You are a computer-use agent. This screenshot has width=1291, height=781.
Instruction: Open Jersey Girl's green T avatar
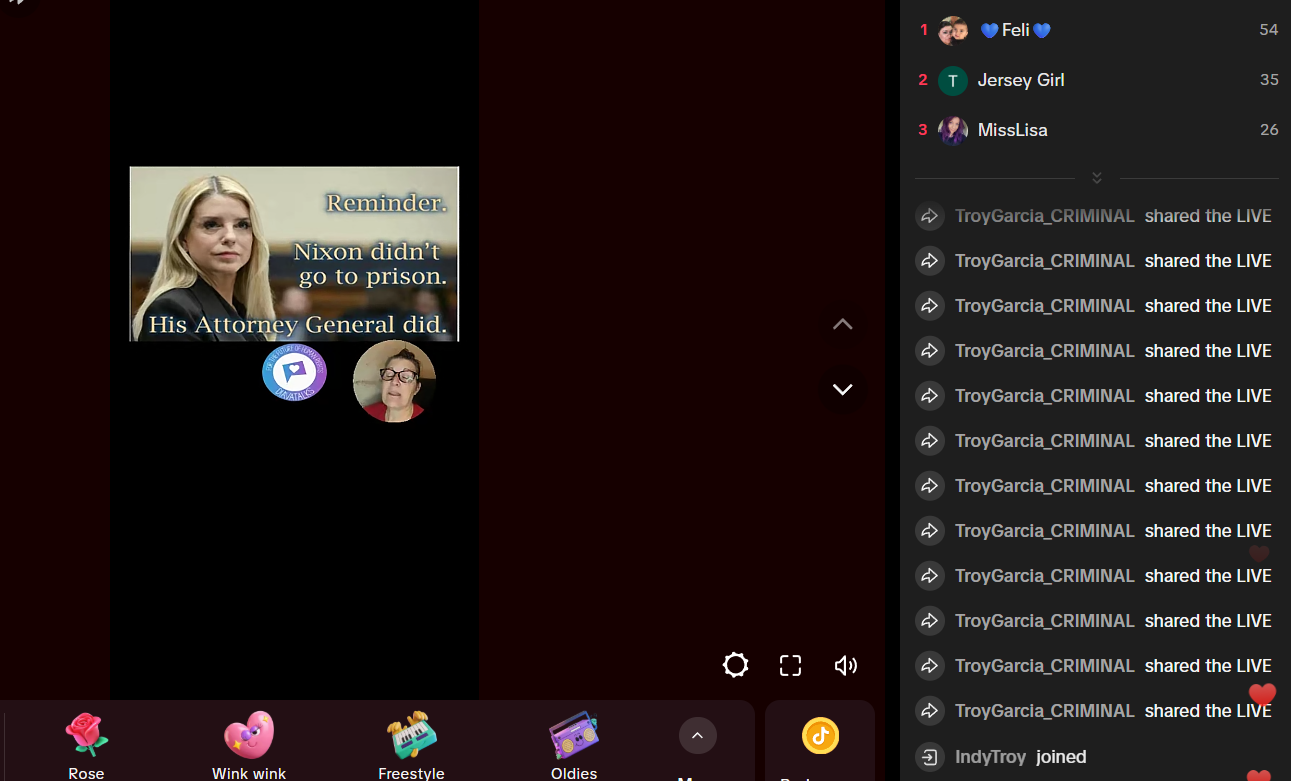click(953, 80)
